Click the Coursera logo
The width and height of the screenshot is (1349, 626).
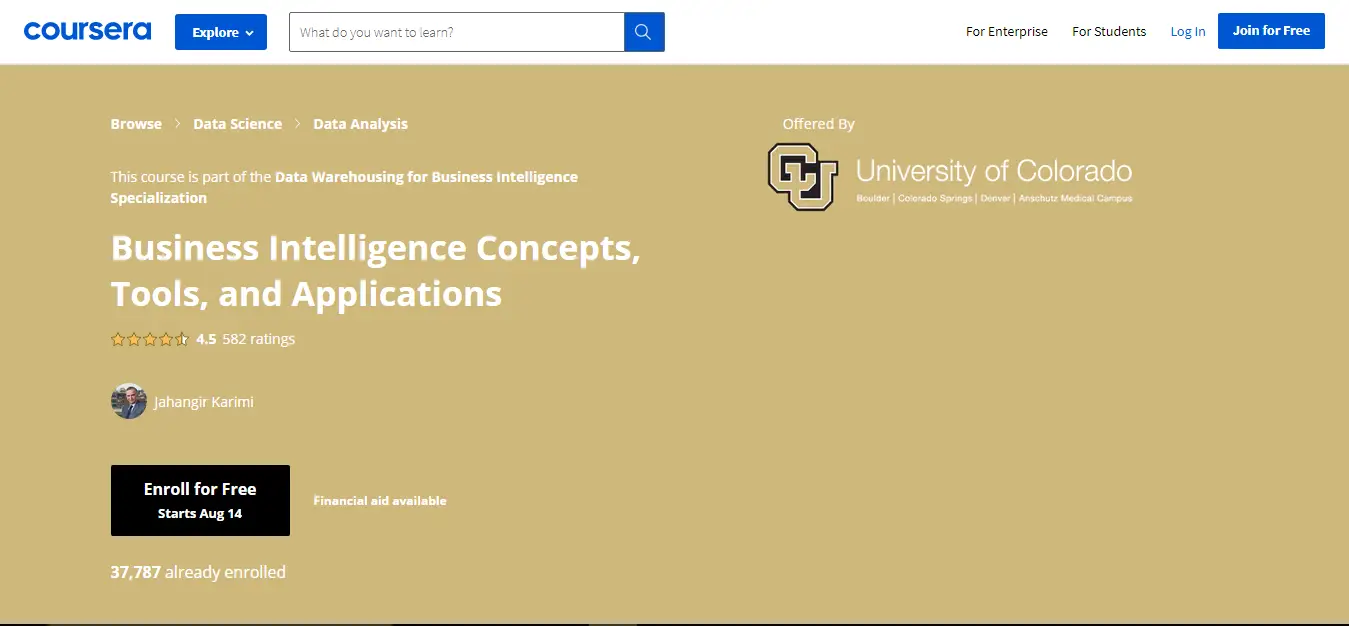[x=87, y=30]
